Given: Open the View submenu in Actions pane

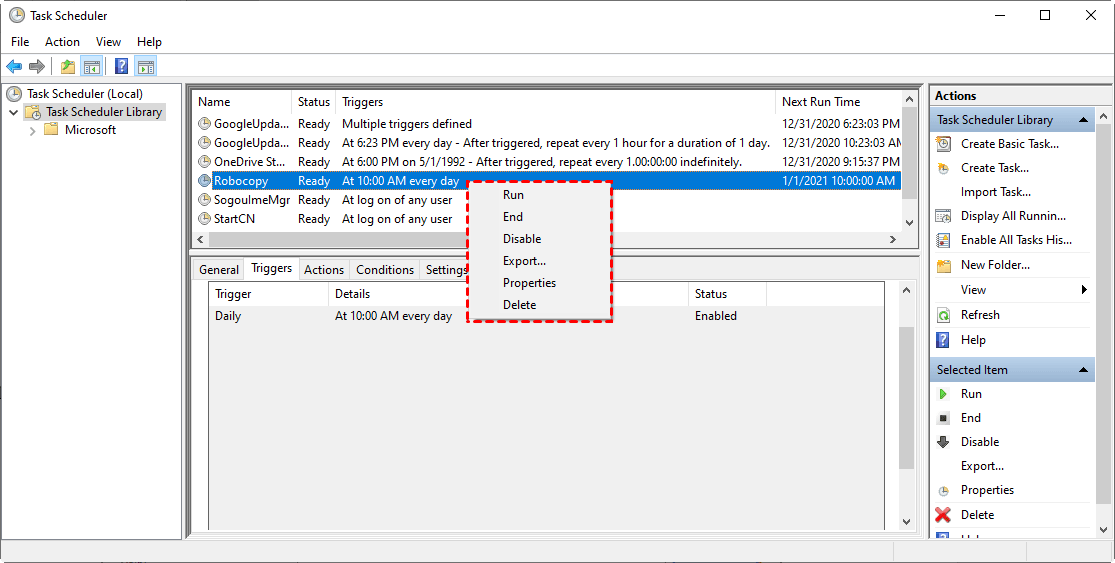Looking at the screenshot, I should pyautogui.click(x=1084, y=290).
